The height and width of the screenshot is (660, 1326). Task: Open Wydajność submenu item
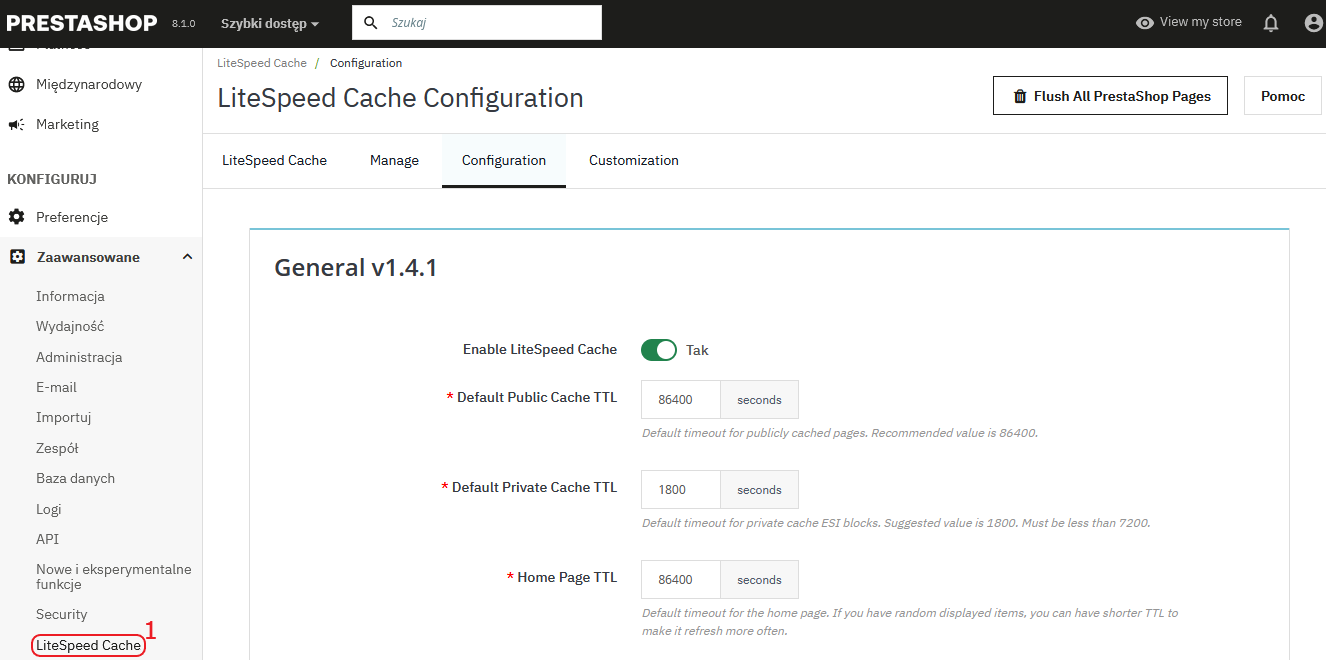pos(70,326)
